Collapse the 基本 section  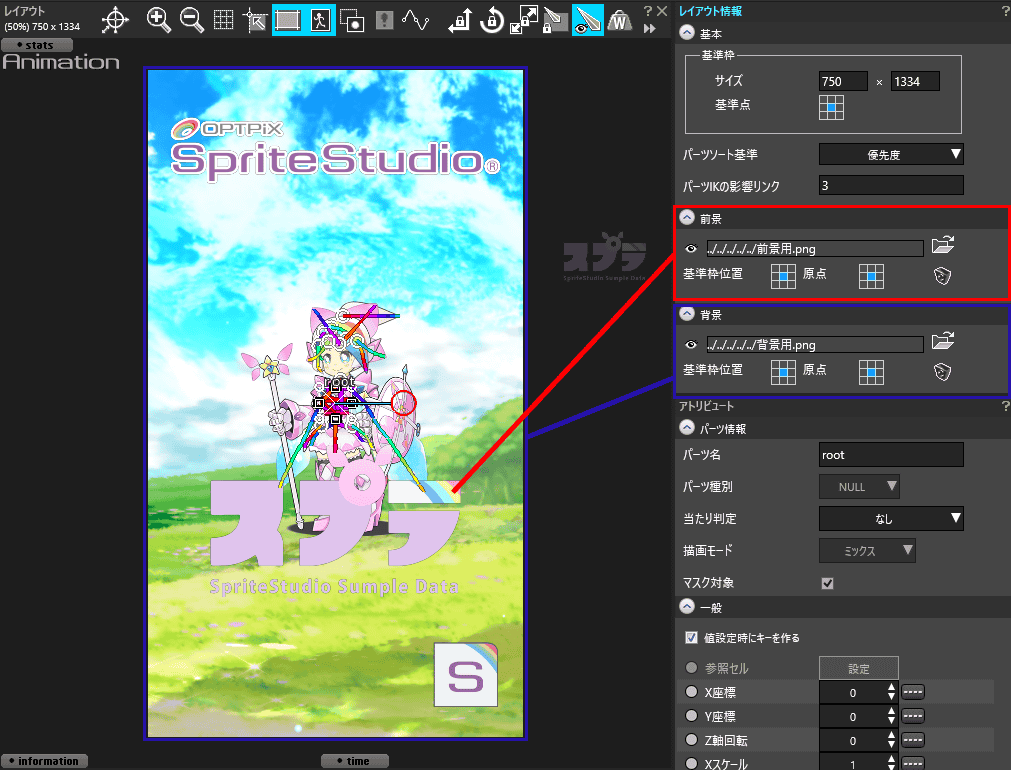click(x=687, y=33)
